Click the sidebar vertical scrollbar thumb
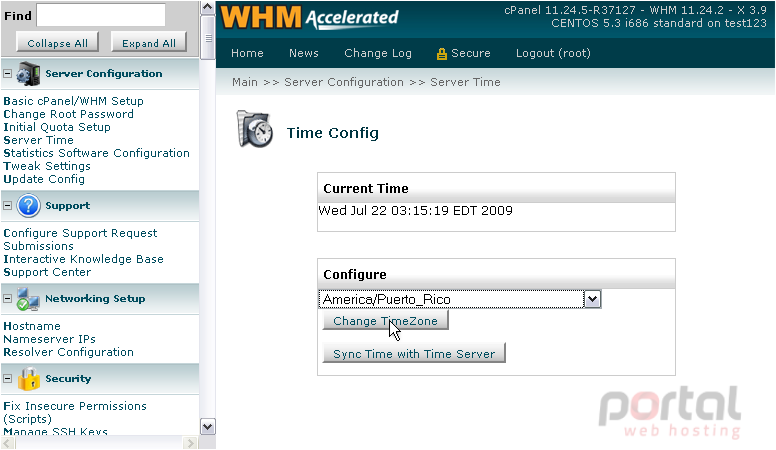 [207, 37]
